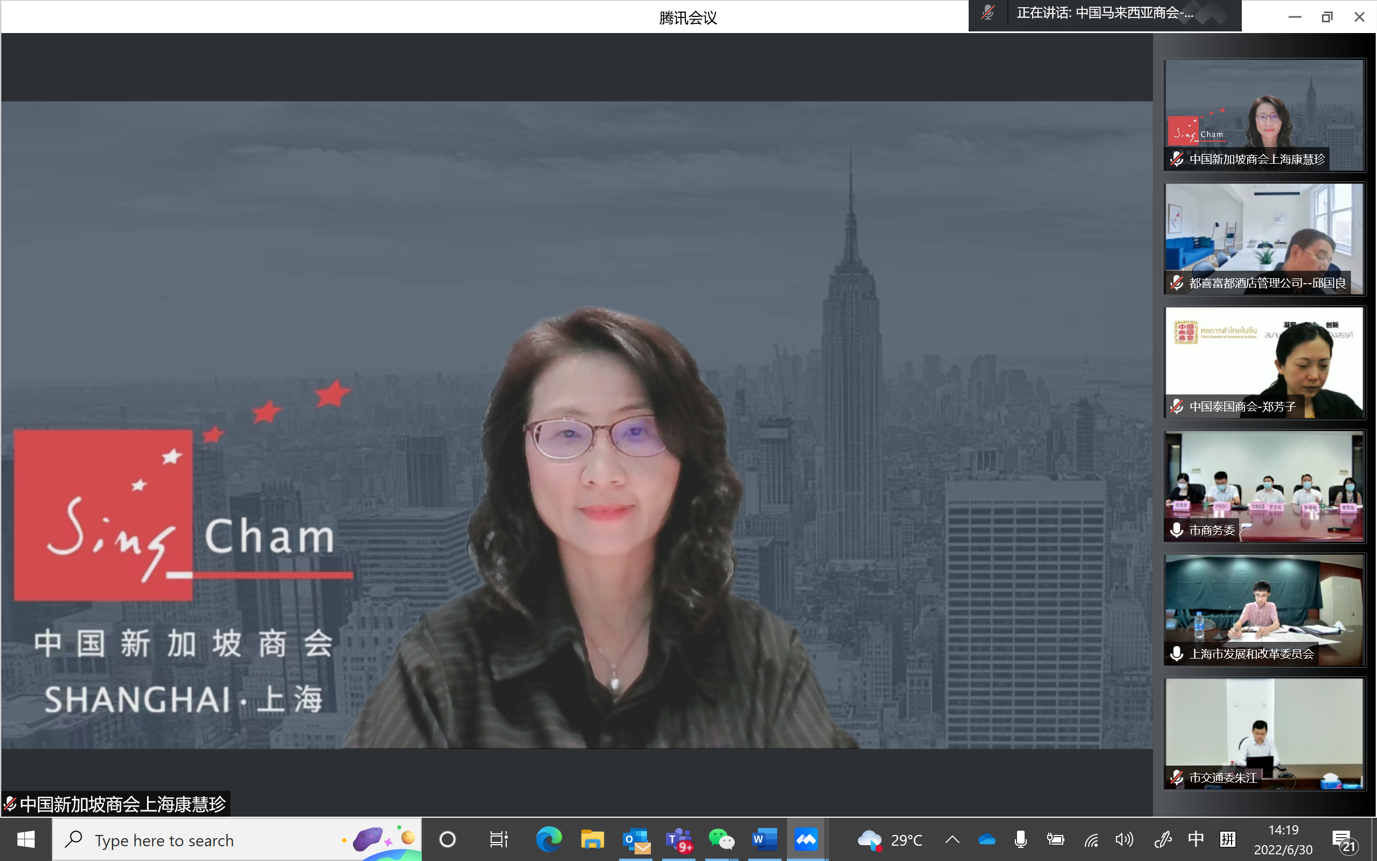1377x861 pixels.
Task: Open the volume control in system tray
Action: tap(1125, 840)
